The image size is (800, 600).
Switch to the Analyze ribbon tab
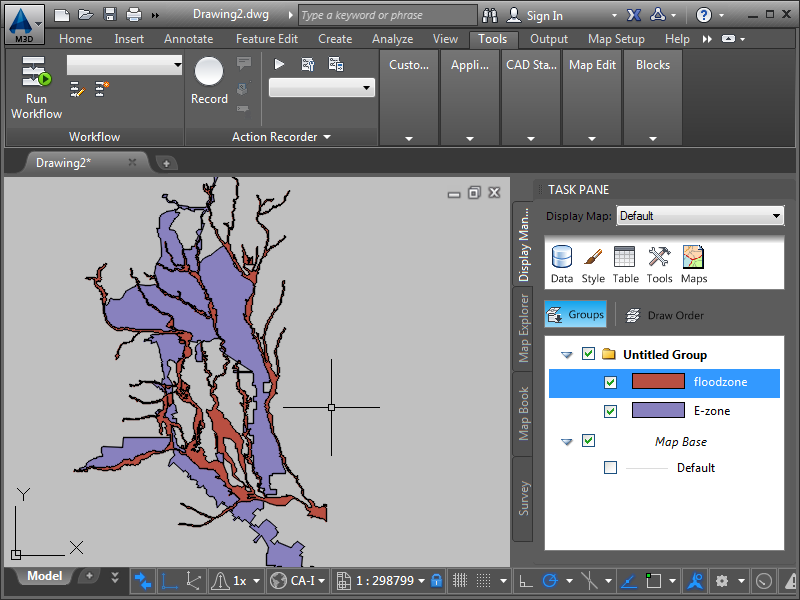[392, 39]
